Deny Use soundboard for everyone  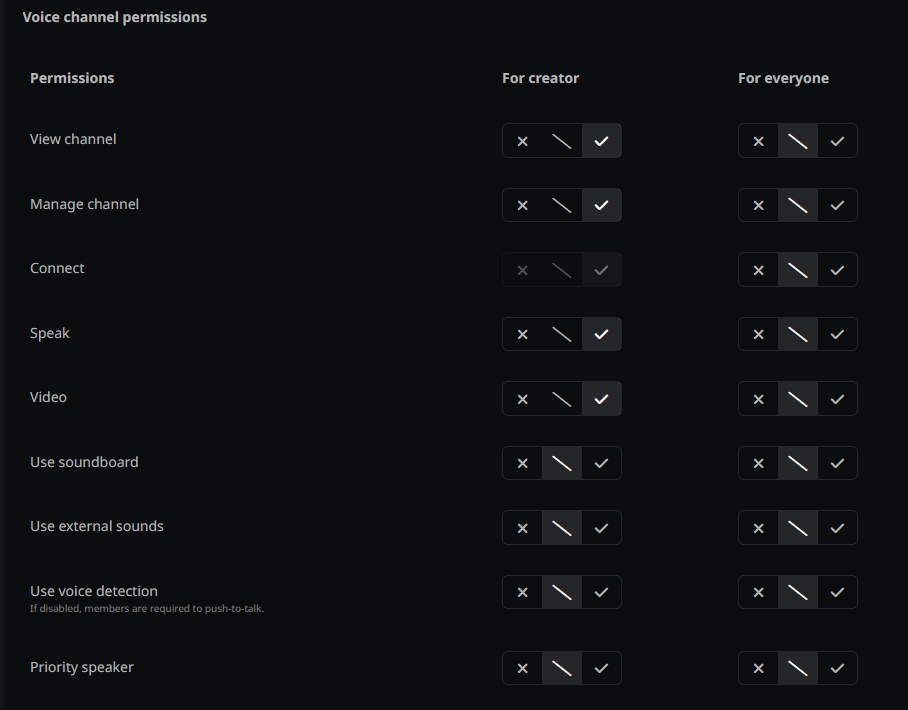[x=758, y=463]
